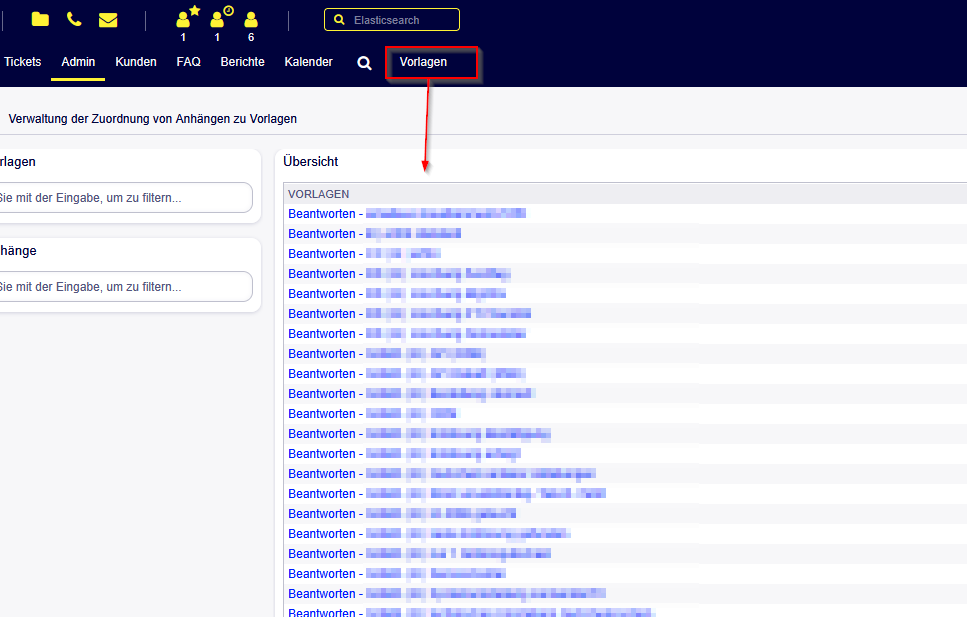This screenshot has height=617, width=967.
Task: Open the yellow folder icon in toolbar
Action: pos(40,19)
